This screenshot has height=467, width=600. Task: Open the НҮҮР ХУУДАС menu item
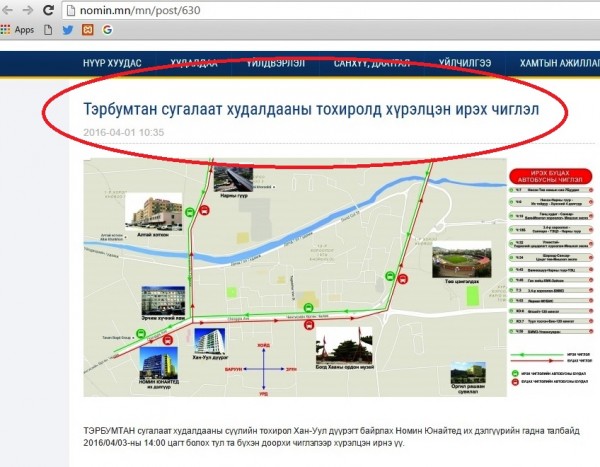[x=112, y=63]
